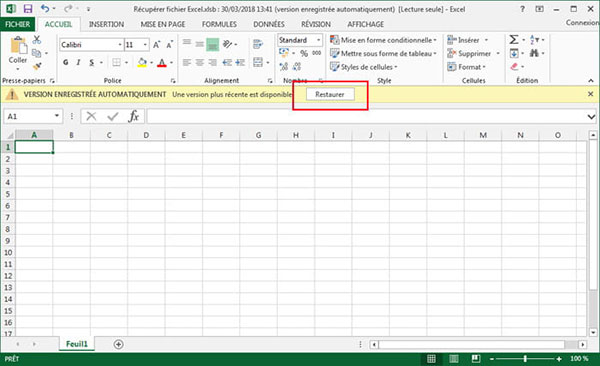Align text to the left
Viewport: 600px width, 366px height.
coord(187,62)
